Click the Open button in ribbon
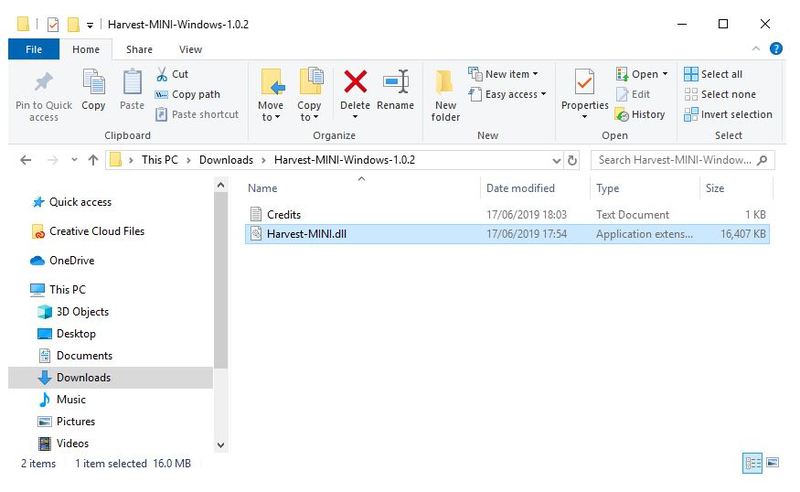The image size is (800, 492). click(637, 74)
